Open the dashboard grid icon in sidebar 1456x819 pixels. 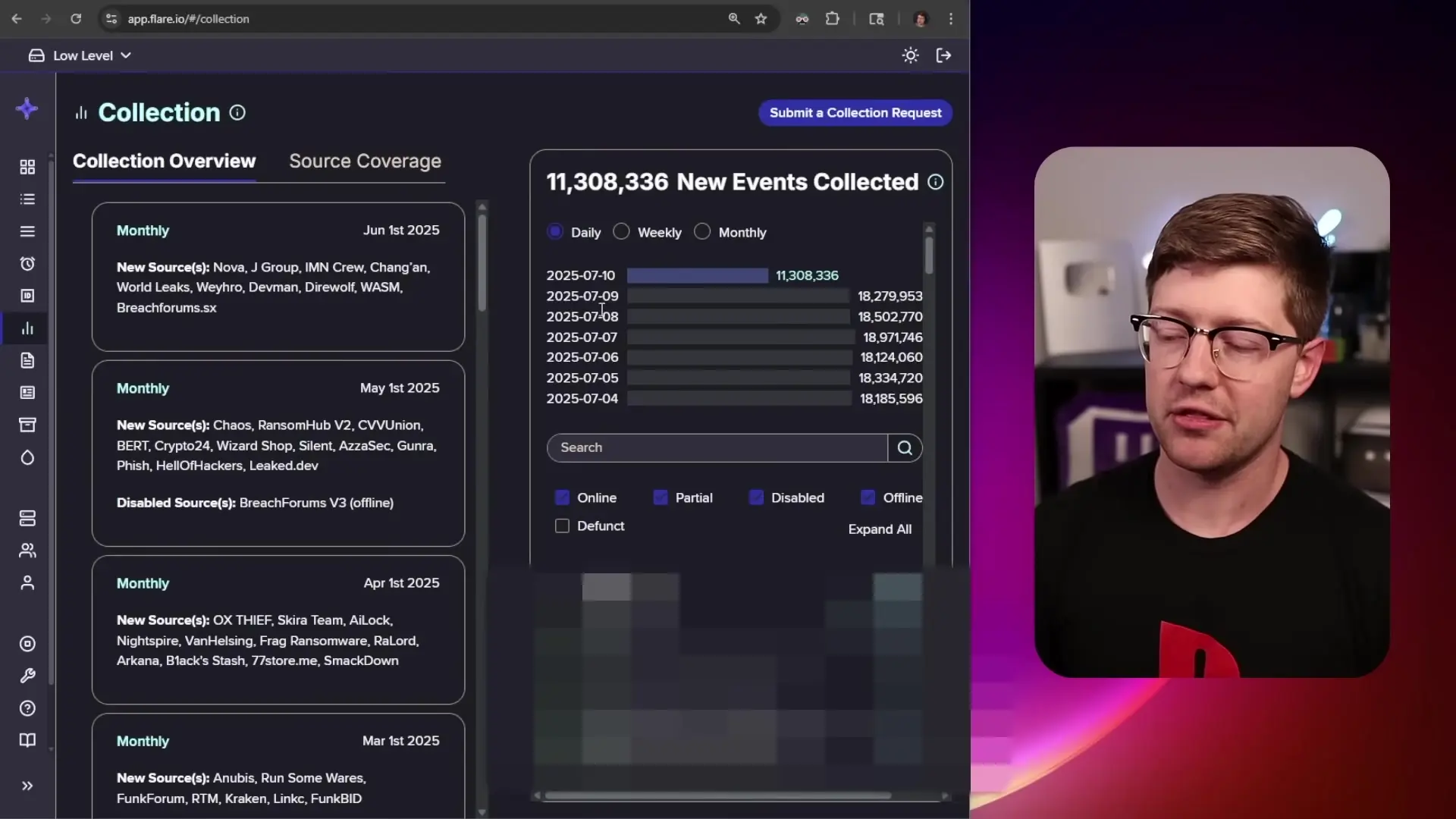click(27, 167)
